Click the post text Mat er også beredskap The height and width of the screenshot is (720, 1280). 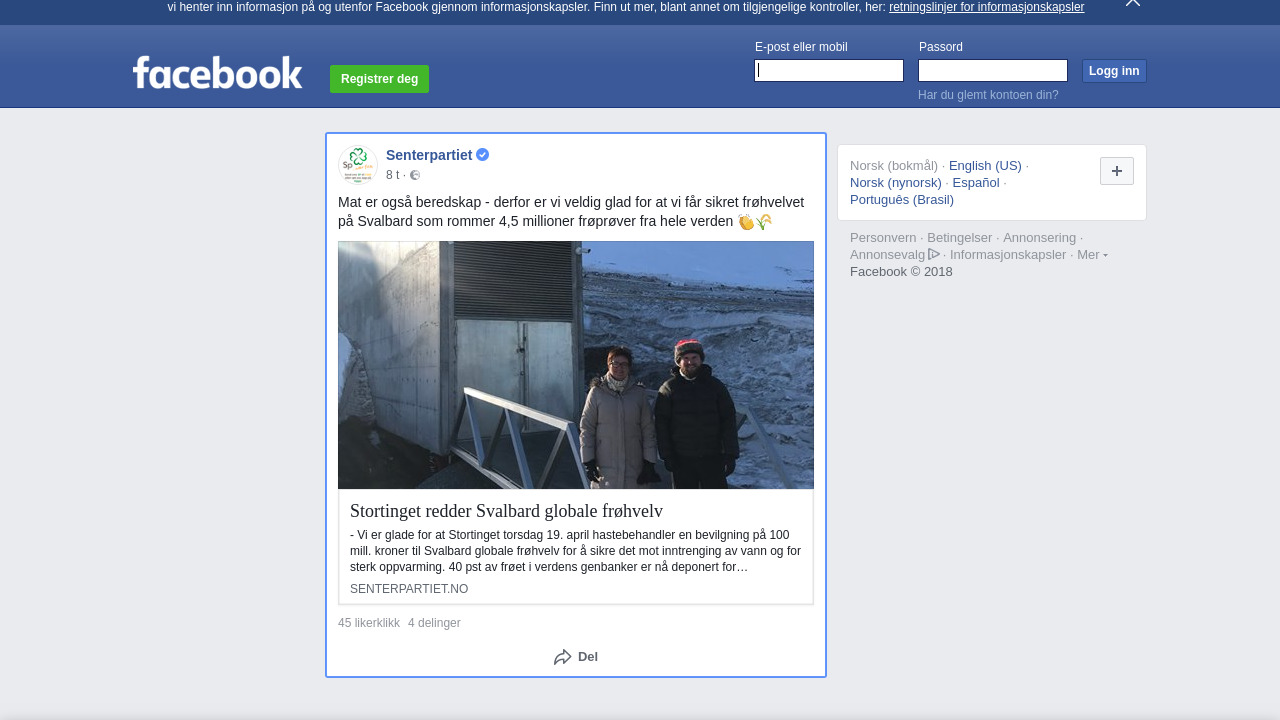click(571, 212)
